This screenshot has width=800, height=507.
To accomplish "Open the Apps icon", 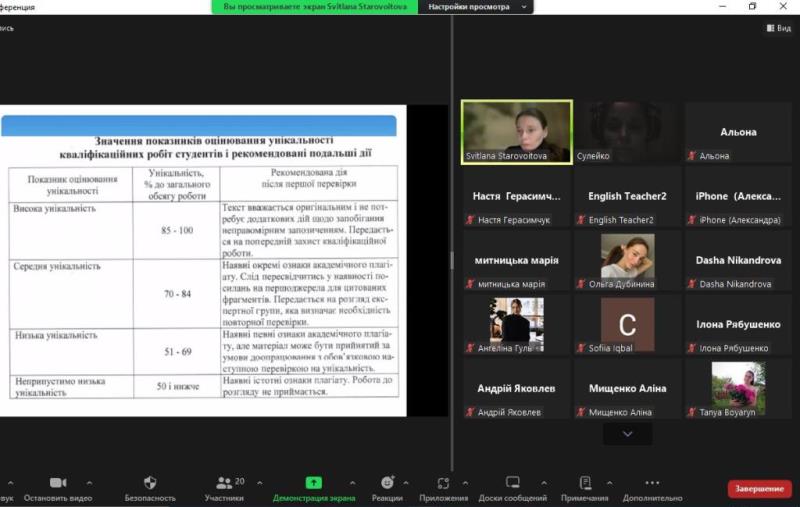I will (x=443, y=483).
